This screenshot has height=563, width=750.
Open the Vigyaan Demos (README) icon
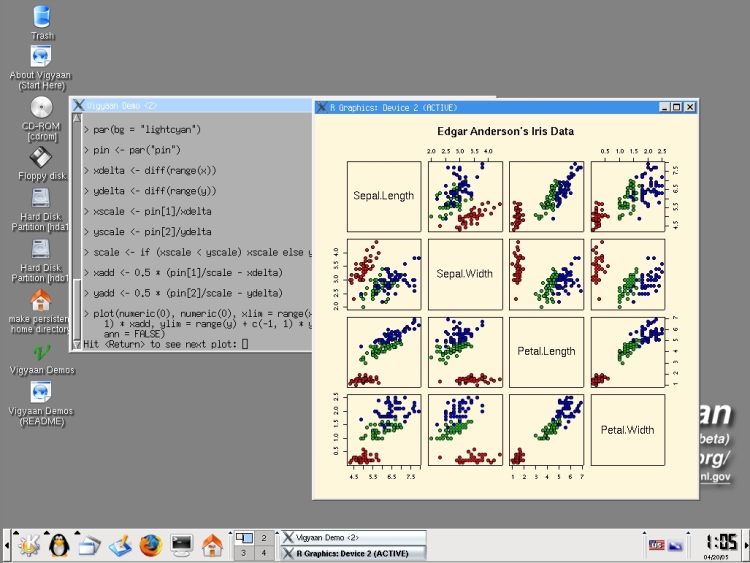pos(41,392)
